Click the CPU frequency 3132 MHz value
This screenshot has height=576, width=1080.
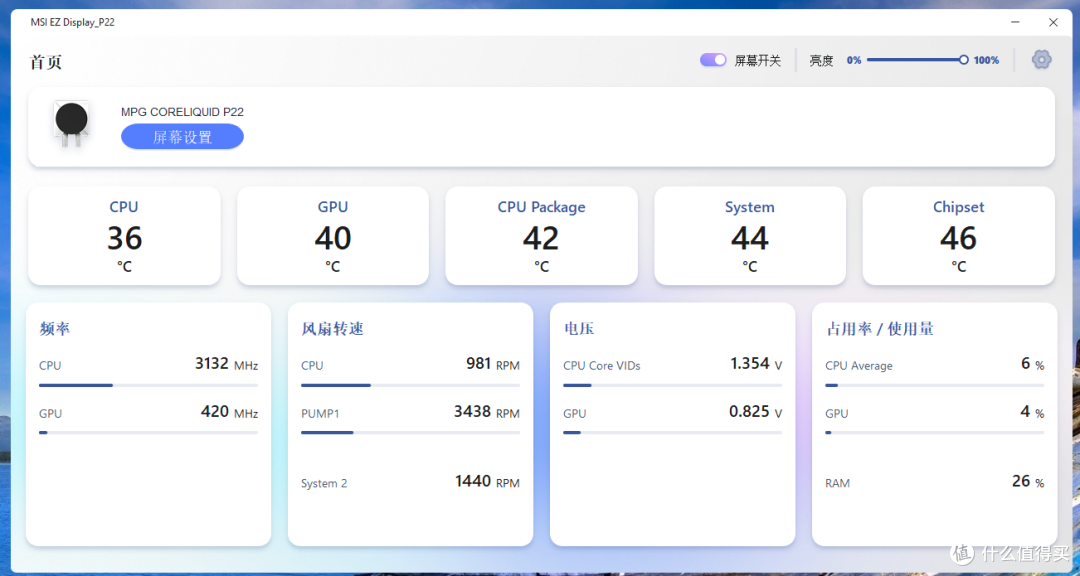(x=227, y=364)
